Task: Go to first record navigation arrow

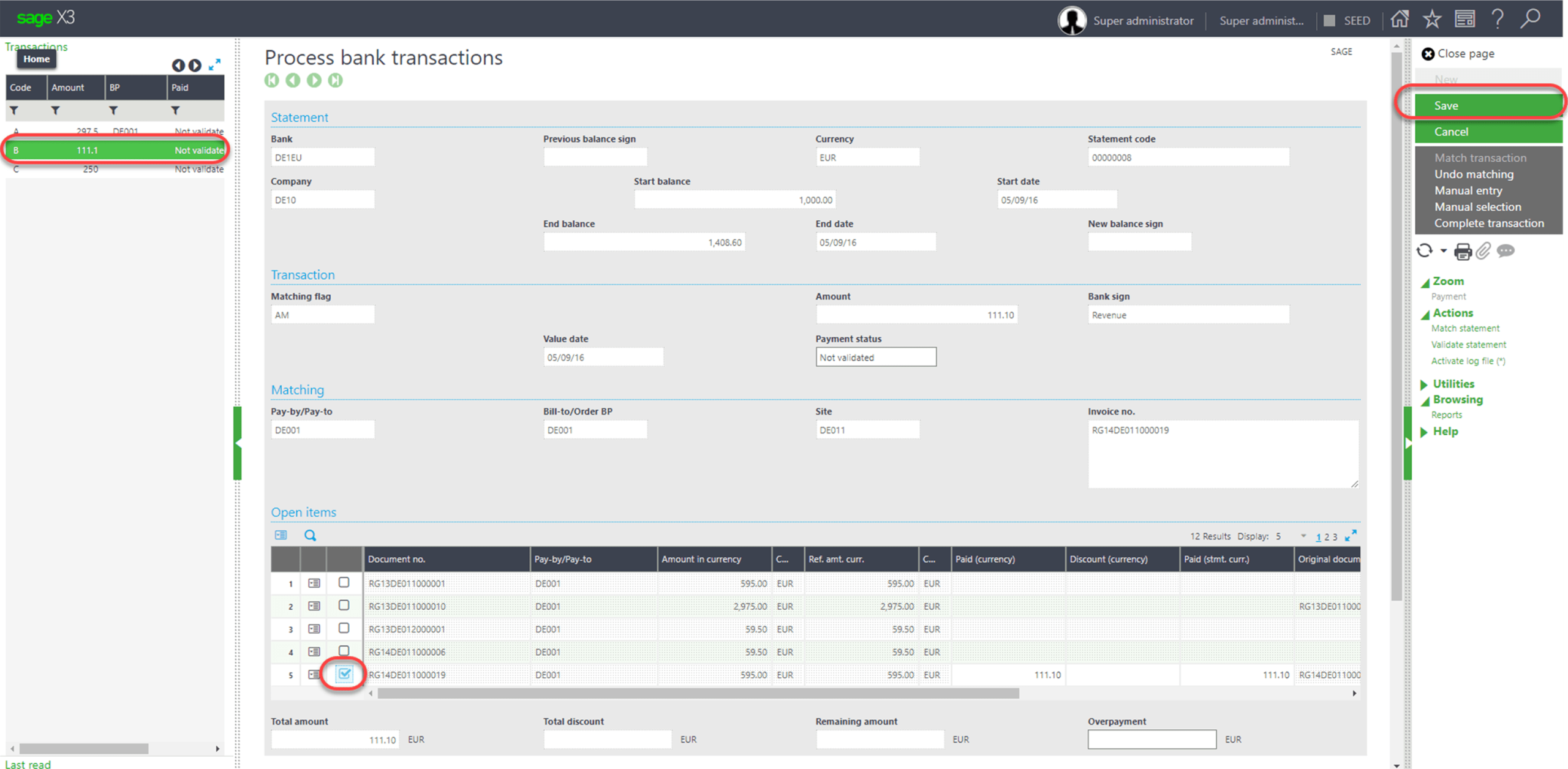Action: tap(272, 80)
